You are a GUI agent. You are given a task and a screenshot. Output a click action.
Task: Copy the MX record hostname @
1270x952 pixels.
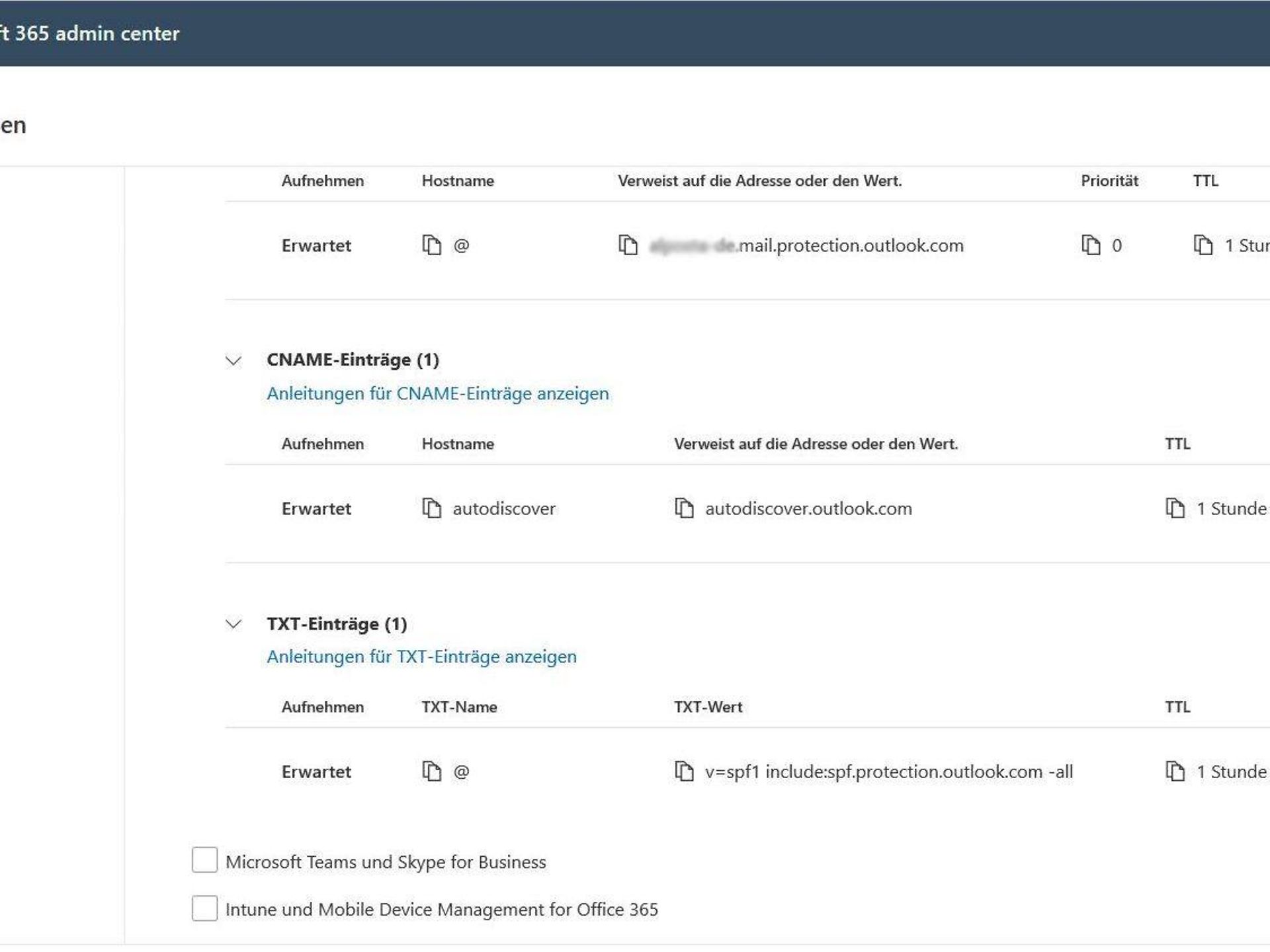click(x=431, y=245)
